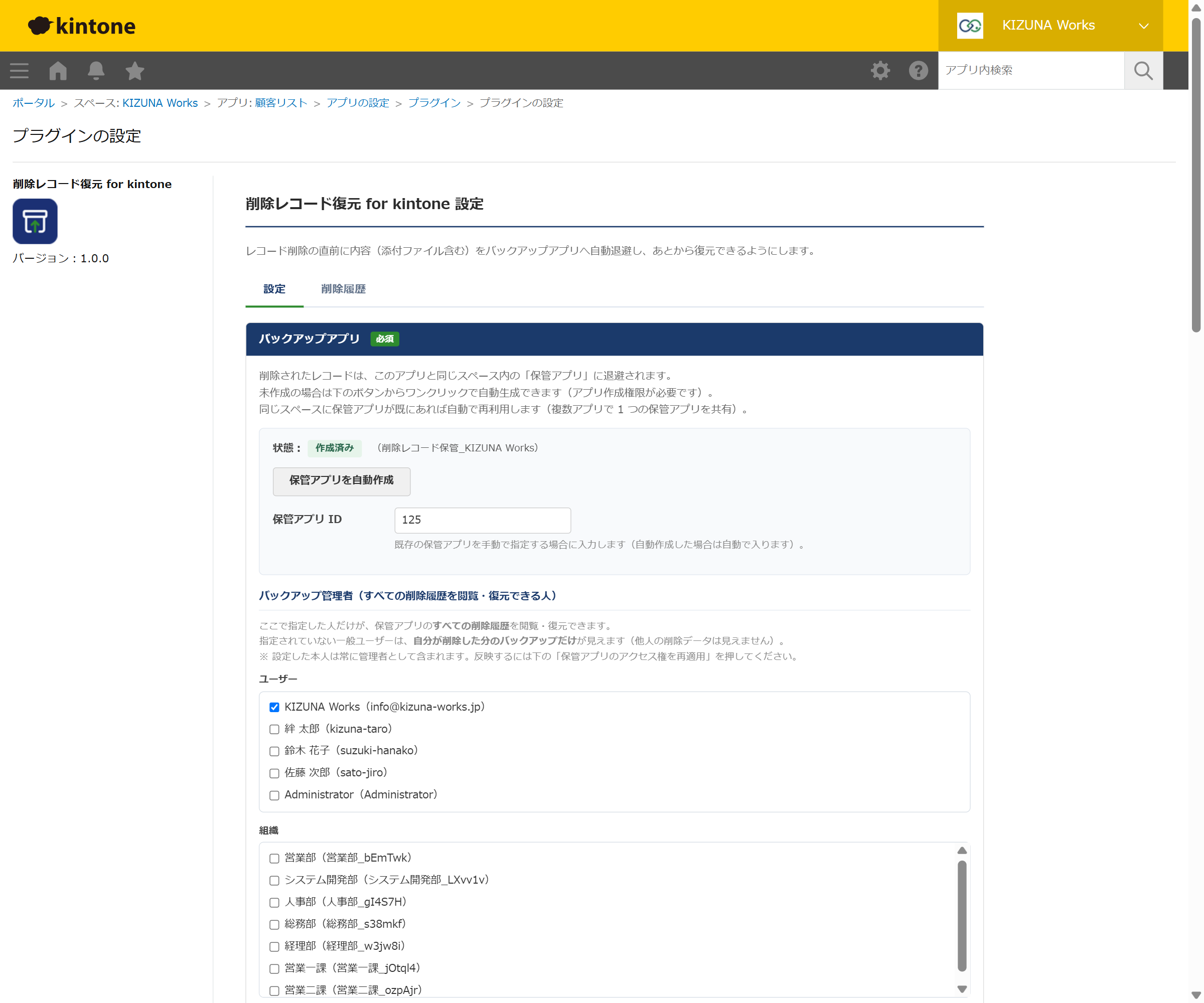Click the organization list scrollbar thumb
1204x1003 pixels.
pos(962,916)
